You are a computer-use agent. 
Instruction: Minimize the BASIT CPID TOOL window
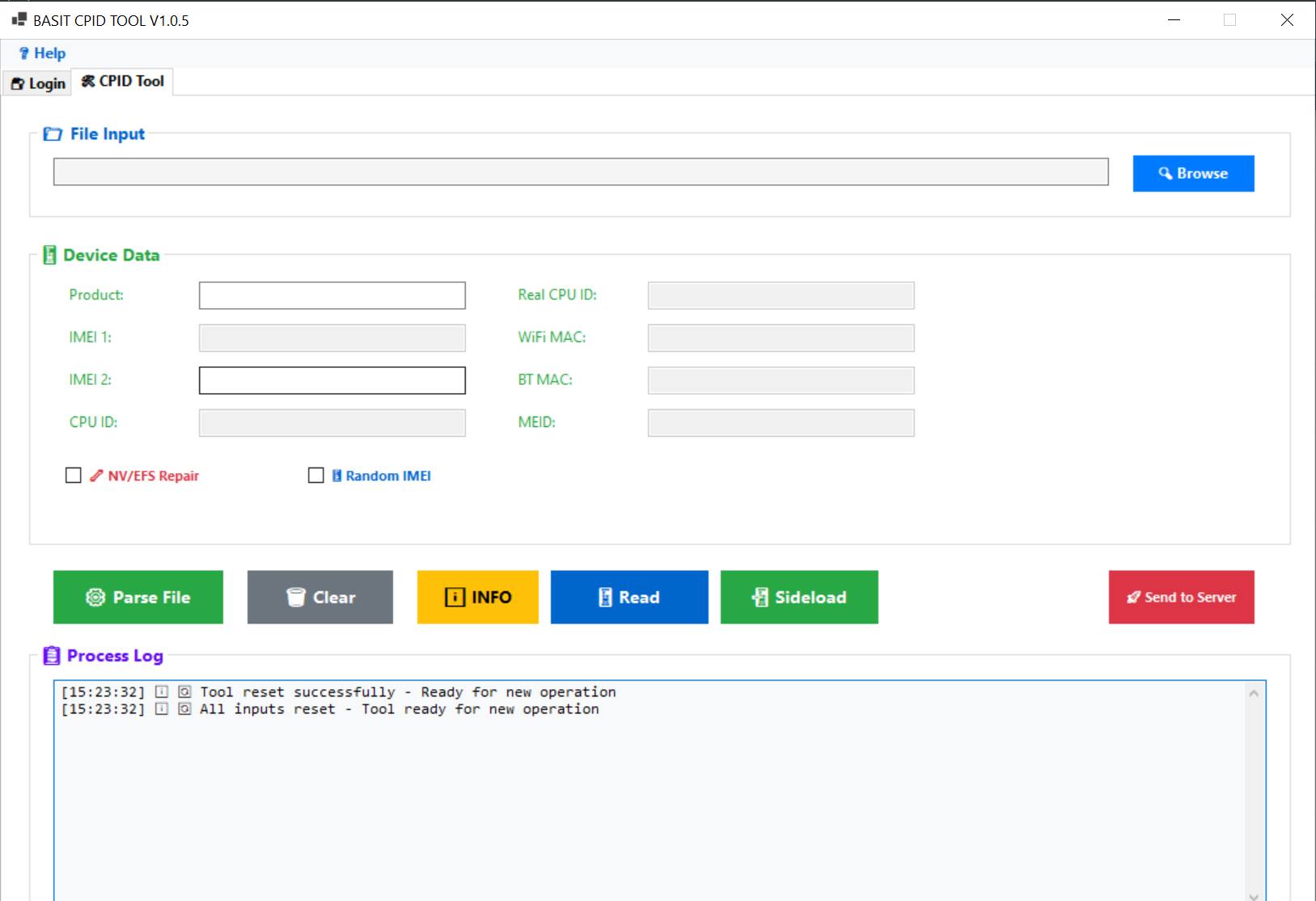click(x=1174, y=20)
